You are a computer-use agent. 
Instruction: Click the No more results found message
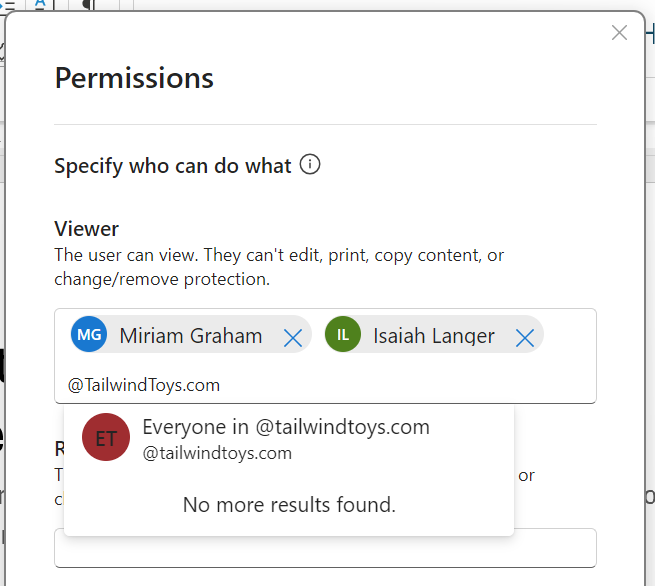[x=289, y=505]
